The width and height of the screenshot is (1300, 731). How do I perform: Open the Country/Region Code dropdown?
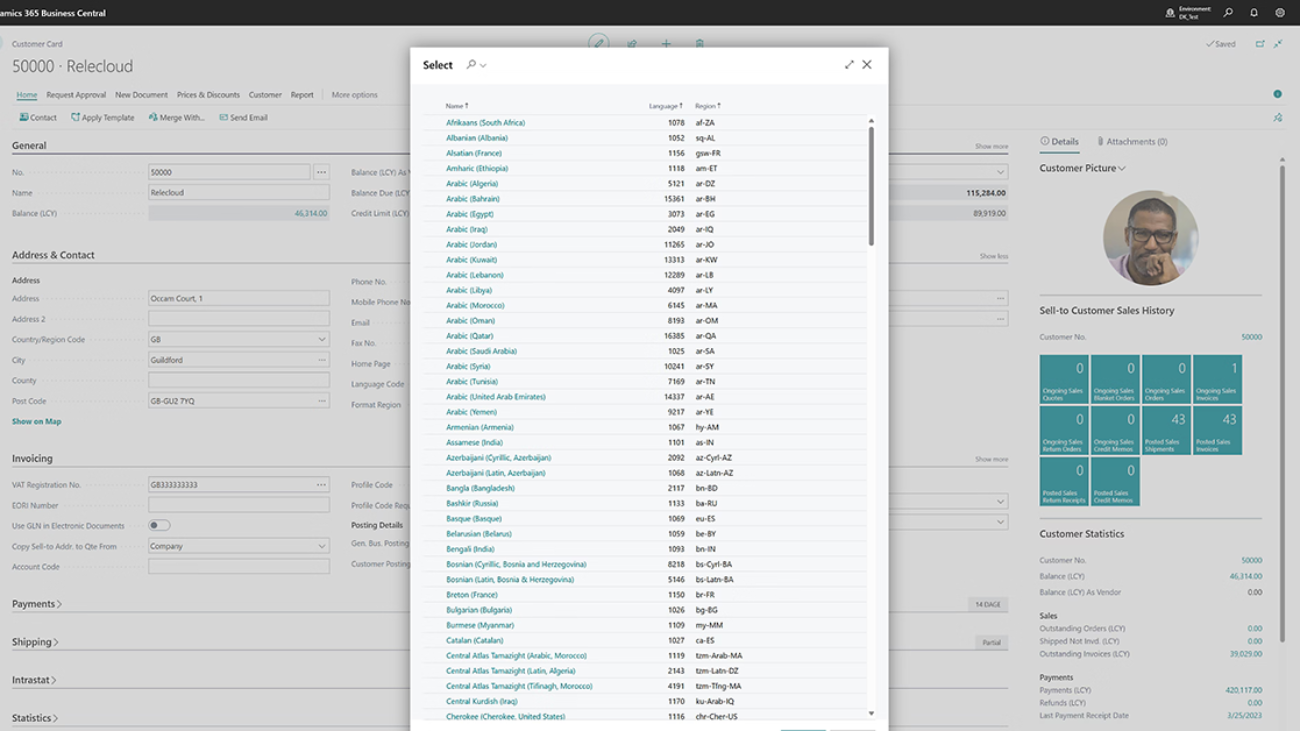tap(321, 340)
